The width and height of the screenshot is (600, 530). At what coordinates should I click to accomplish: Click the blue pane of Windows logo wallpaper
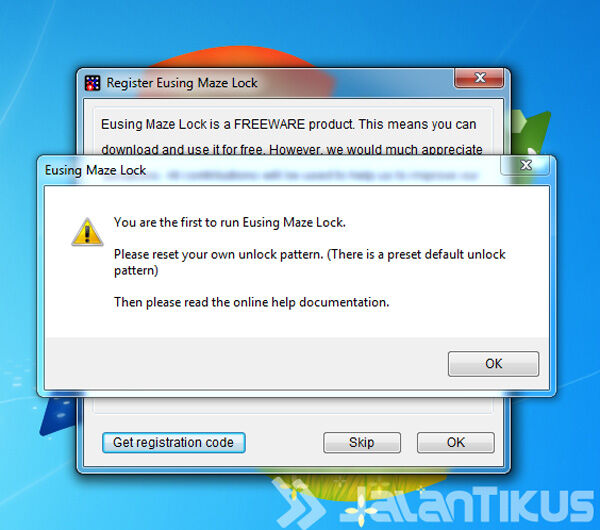coord(57,416)
